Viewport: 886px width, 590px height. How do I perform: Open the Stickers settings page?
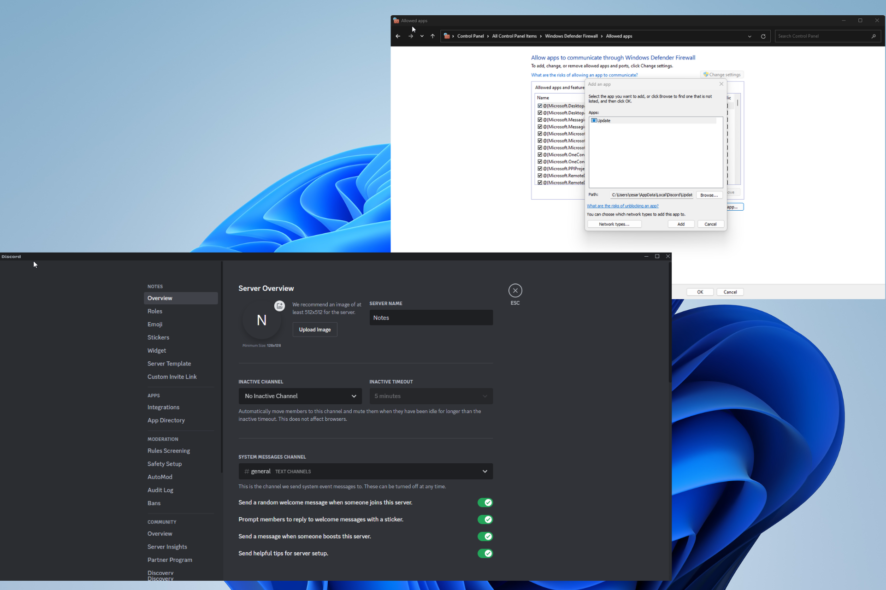coord(158,337)
